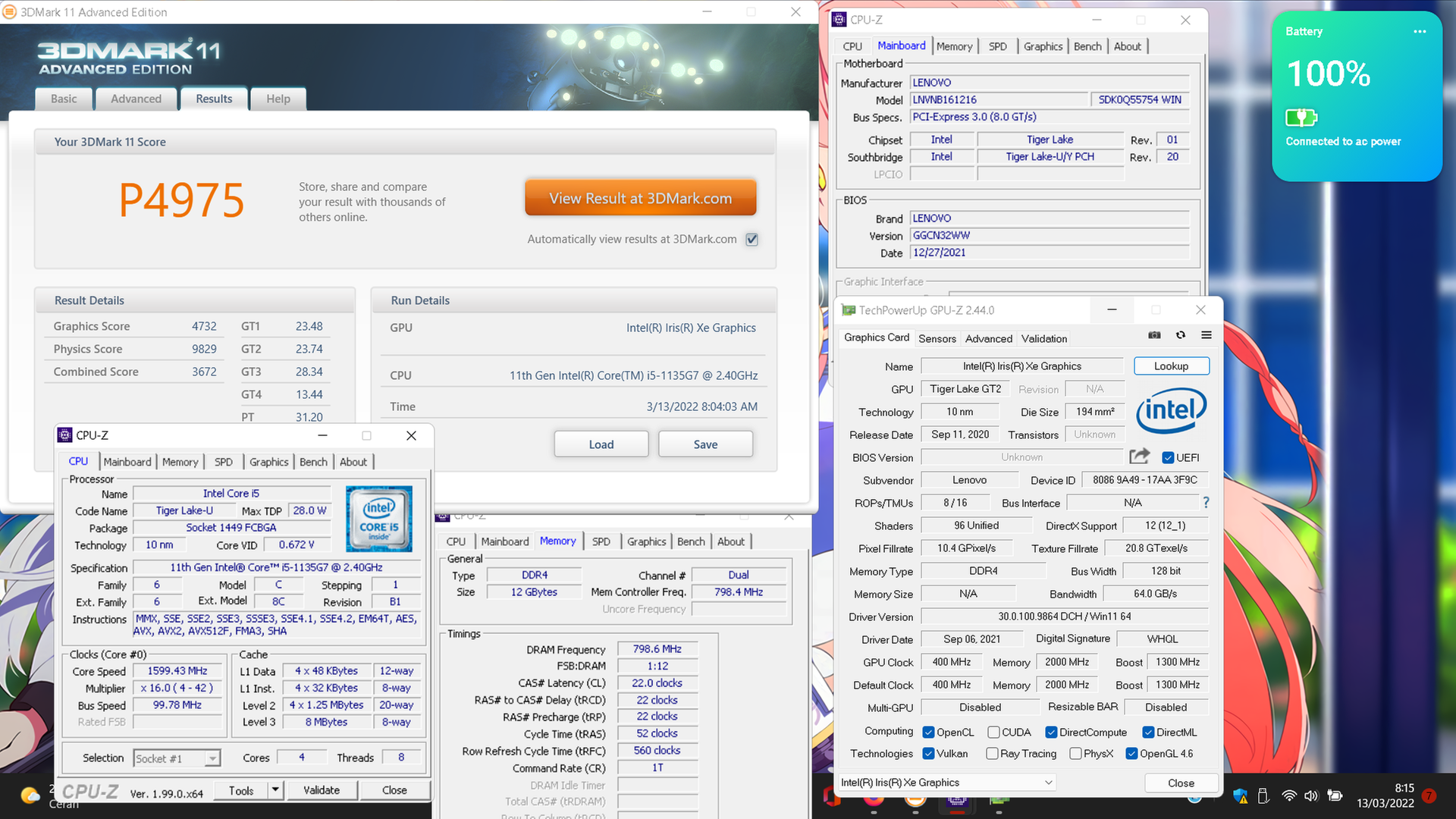The height and width of the screenshot is (819, 1456).
Task: Open the Socket #1 selection dropdown
Action: 177,758
